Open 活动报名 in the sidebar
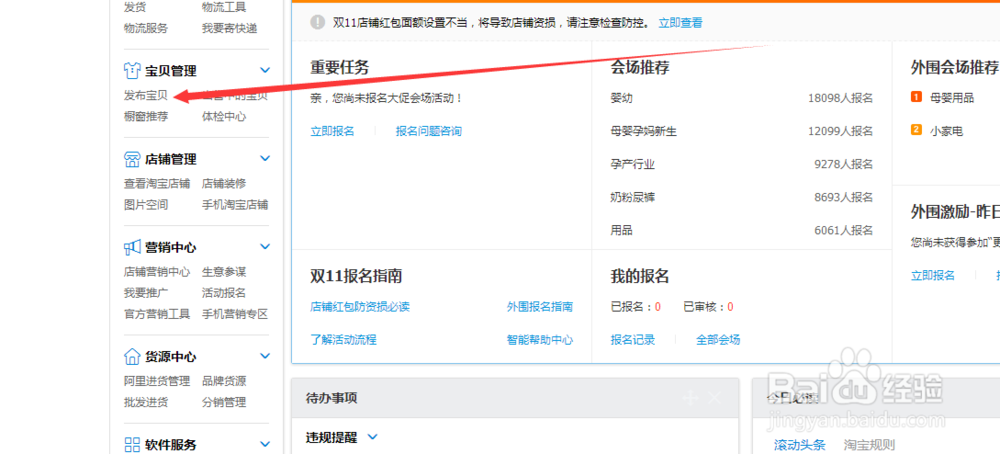Viewport: 1000px width, 454px height. point(224,293)
